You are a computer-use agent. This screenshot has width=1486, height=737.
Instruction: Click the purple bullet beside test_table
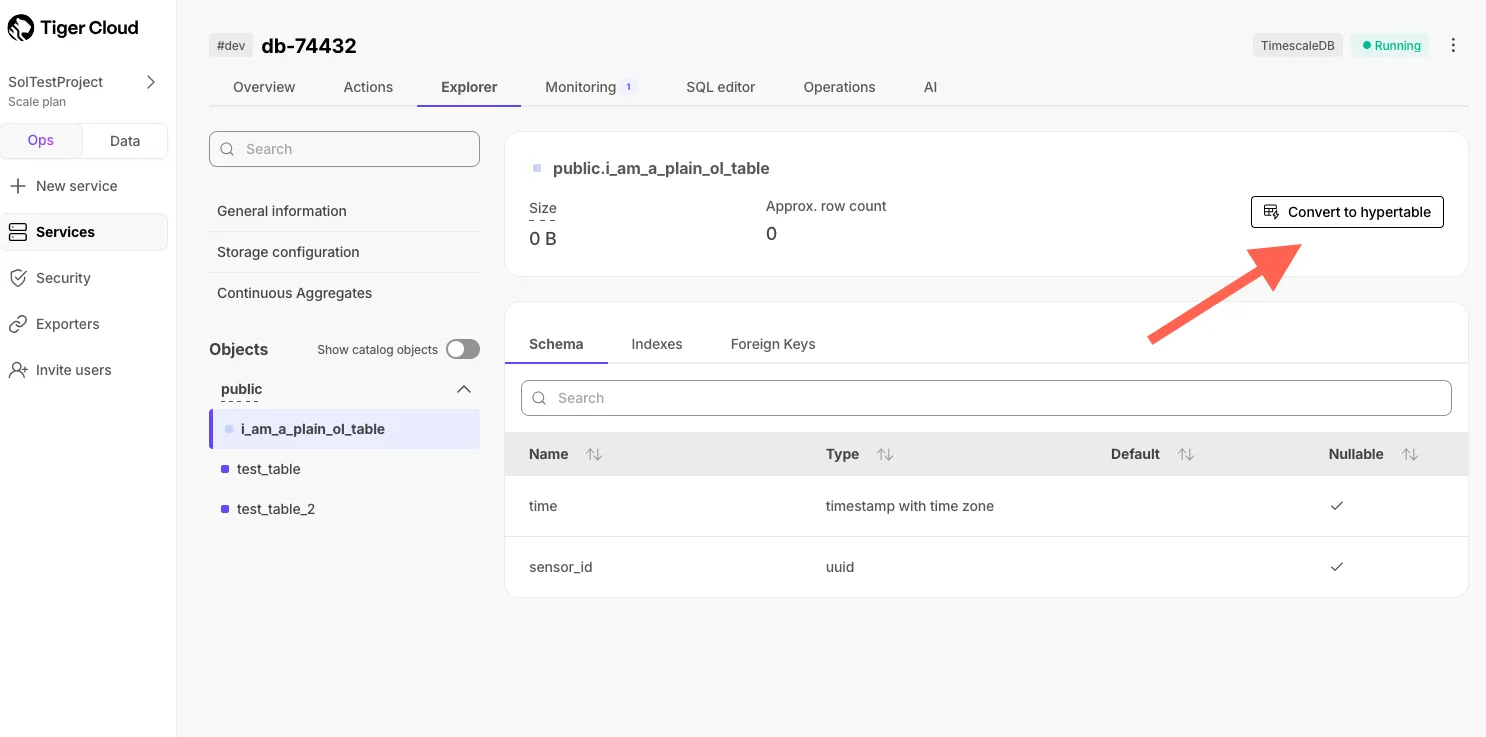[225, 469]
